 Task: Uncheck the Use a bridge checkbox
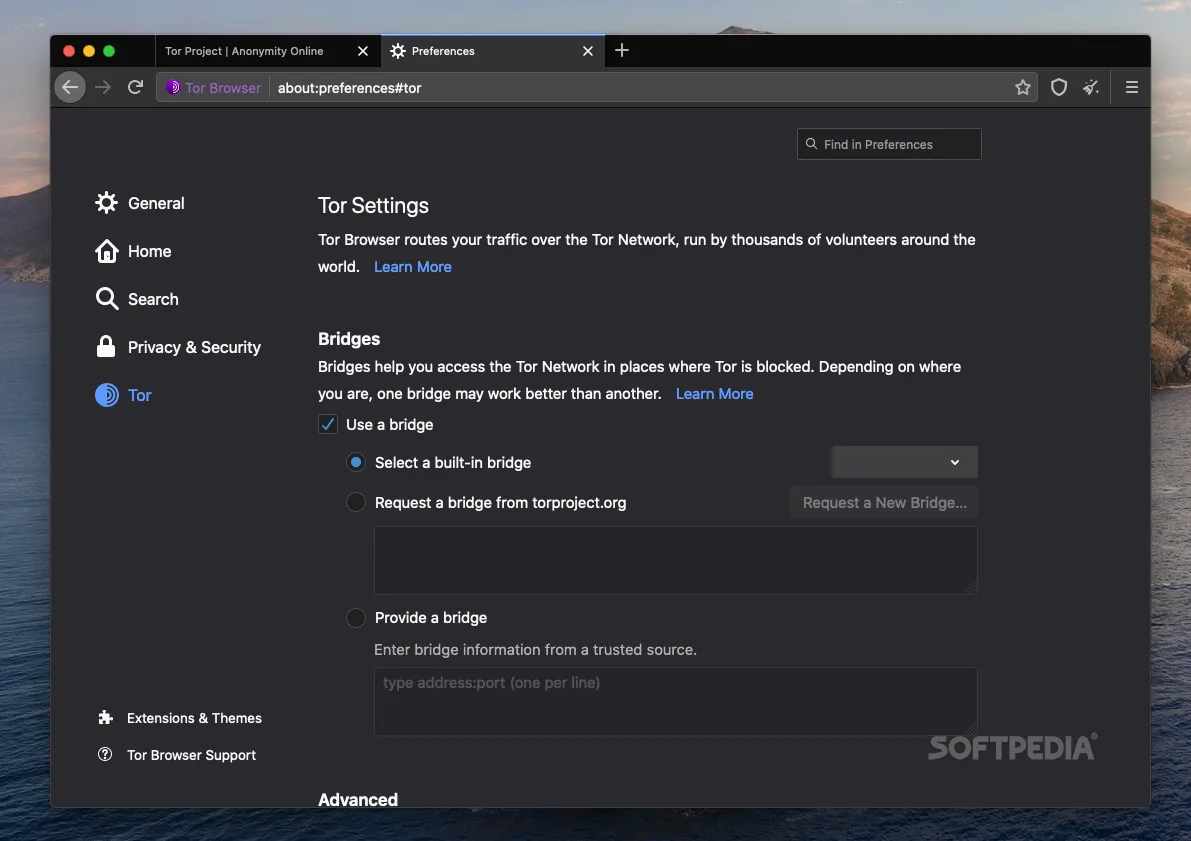[327, 424]
